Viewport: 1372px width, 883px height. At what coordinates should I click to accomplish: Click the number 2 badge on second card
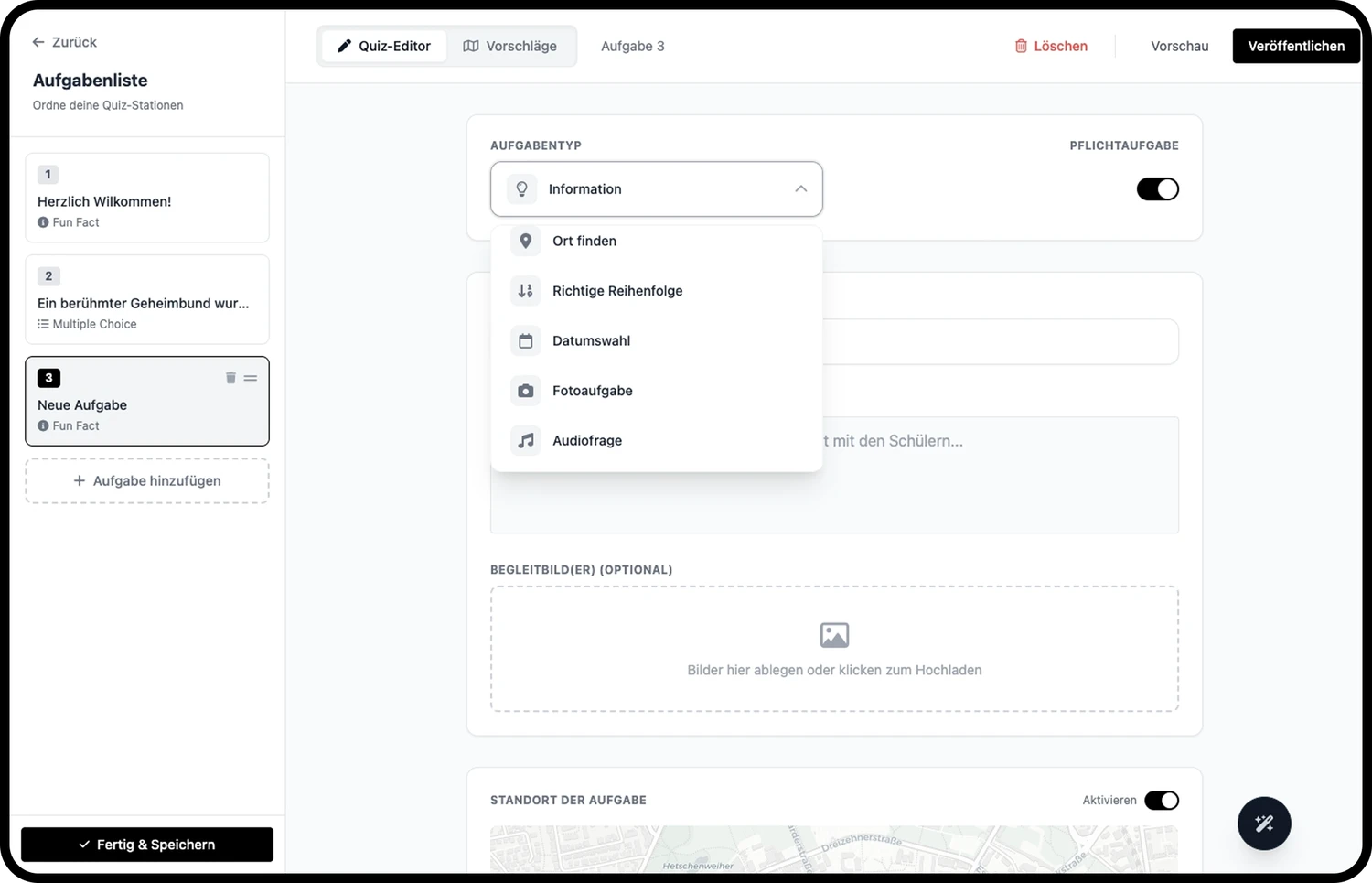[48, 275]
